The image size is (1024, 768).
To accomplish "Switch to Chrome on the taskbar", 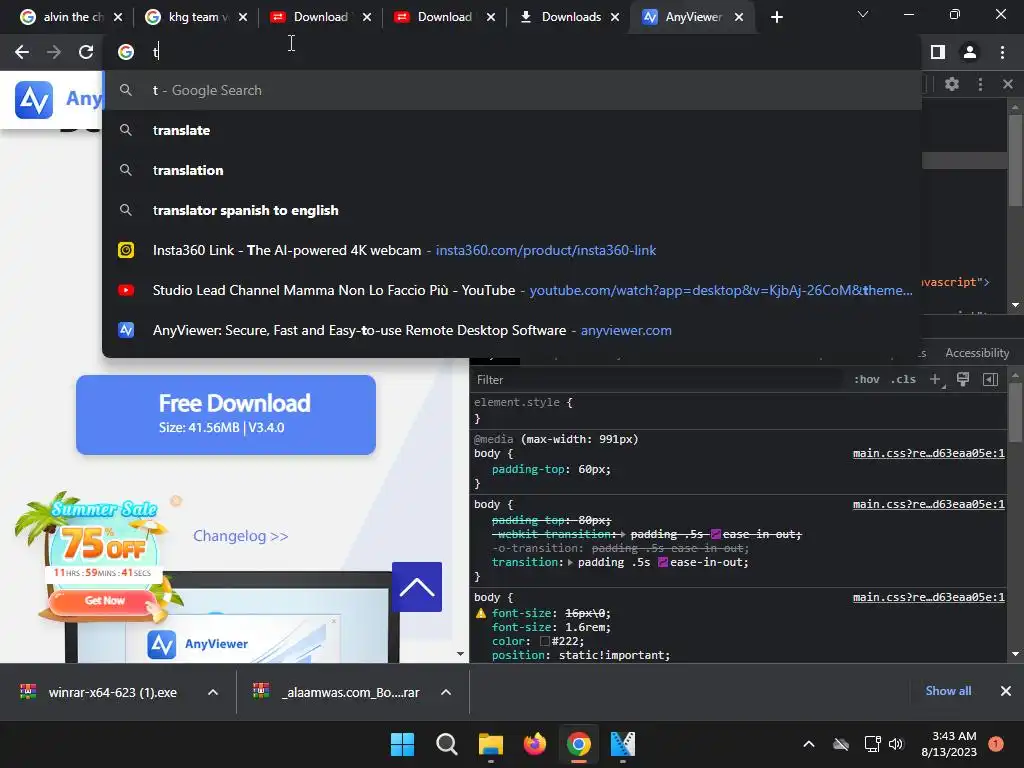I will click(x=579, y=744).
